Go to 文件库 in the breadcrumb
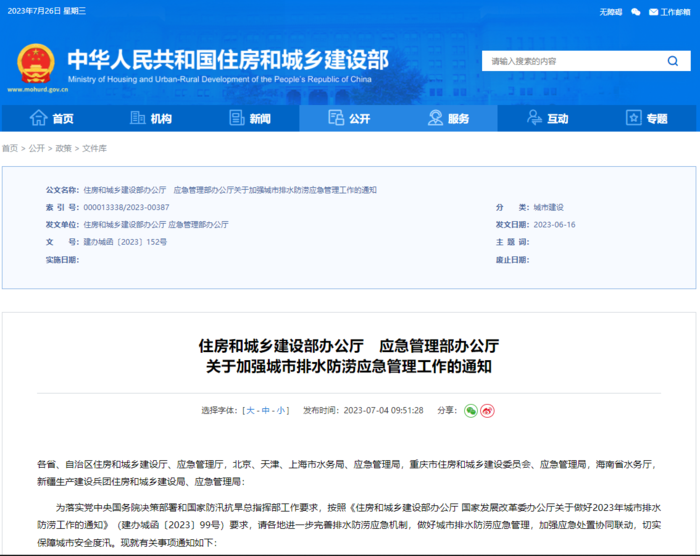This screenshot has width=700, height=556. coord(94,148)
